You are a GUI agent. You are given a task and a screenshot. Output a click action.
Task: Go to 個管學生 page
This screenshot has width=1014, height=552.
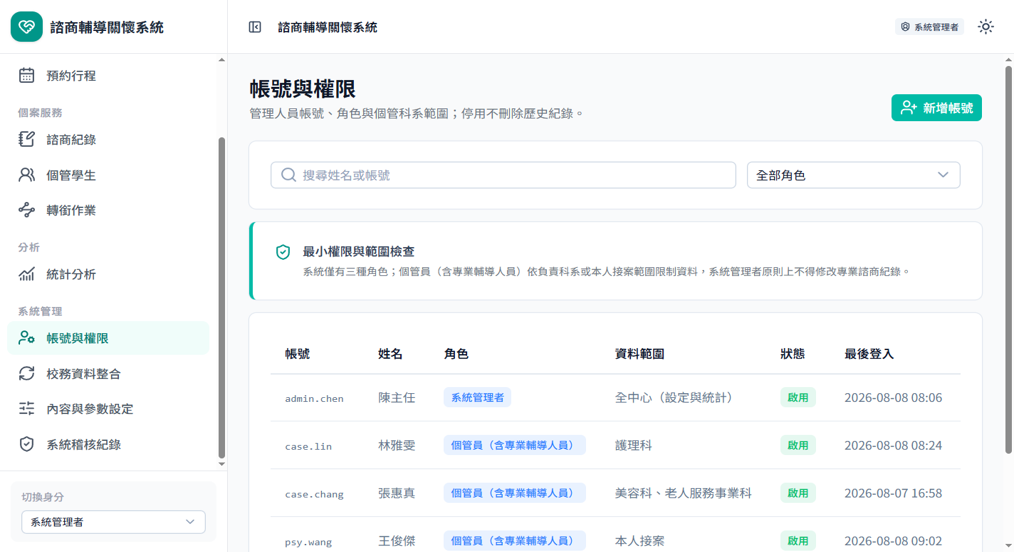pyautogui.click(x=108, y=175)
